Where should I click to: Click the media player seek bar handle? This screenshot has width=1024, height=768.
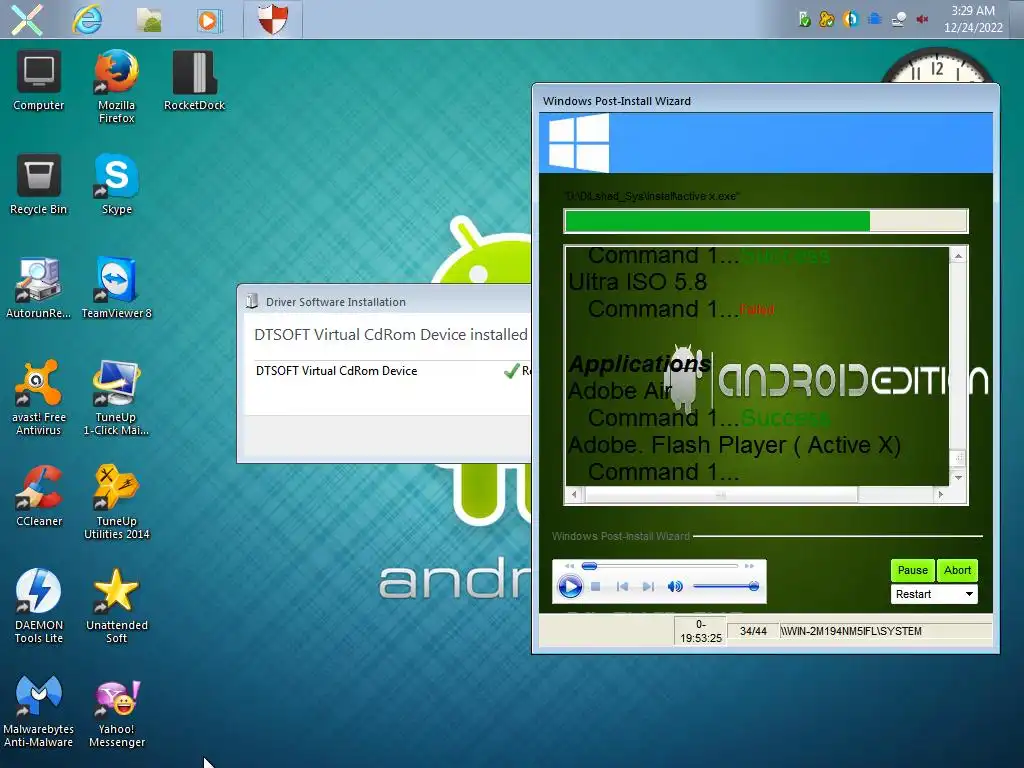tap(589, 566)
